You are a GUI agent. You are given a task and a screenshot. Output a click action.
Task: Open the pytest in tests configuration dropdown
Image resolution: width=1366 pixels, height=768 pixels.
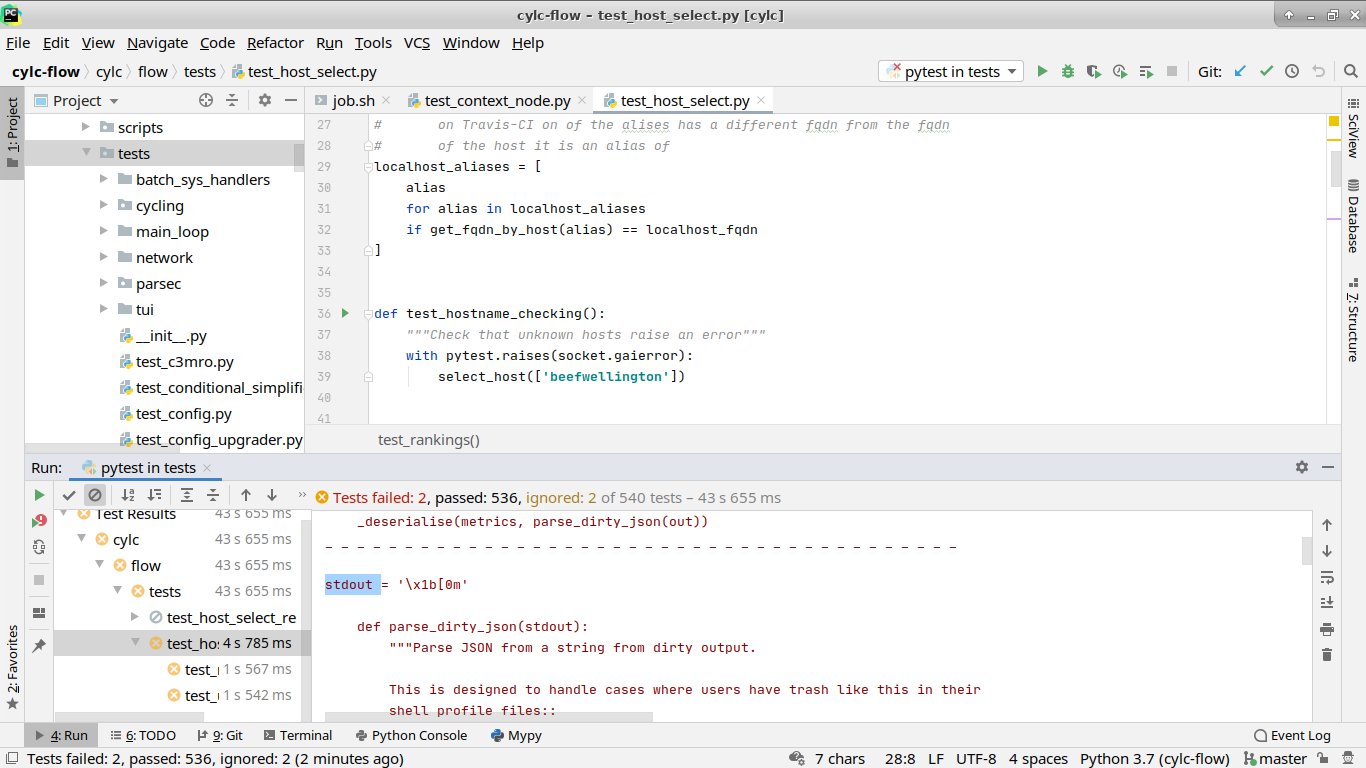point(951,71)
